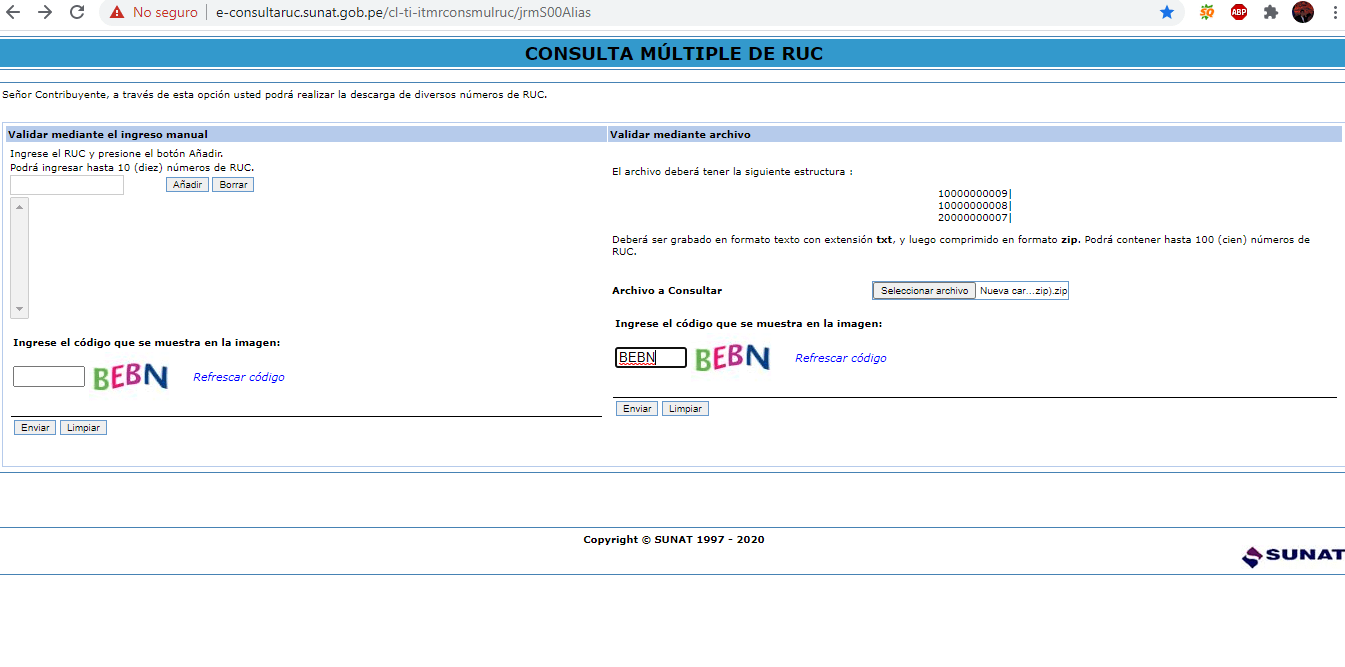Screen dimensions: 1345x667
Task: Refresh the captcha in the file section
Action: [841, 358]
